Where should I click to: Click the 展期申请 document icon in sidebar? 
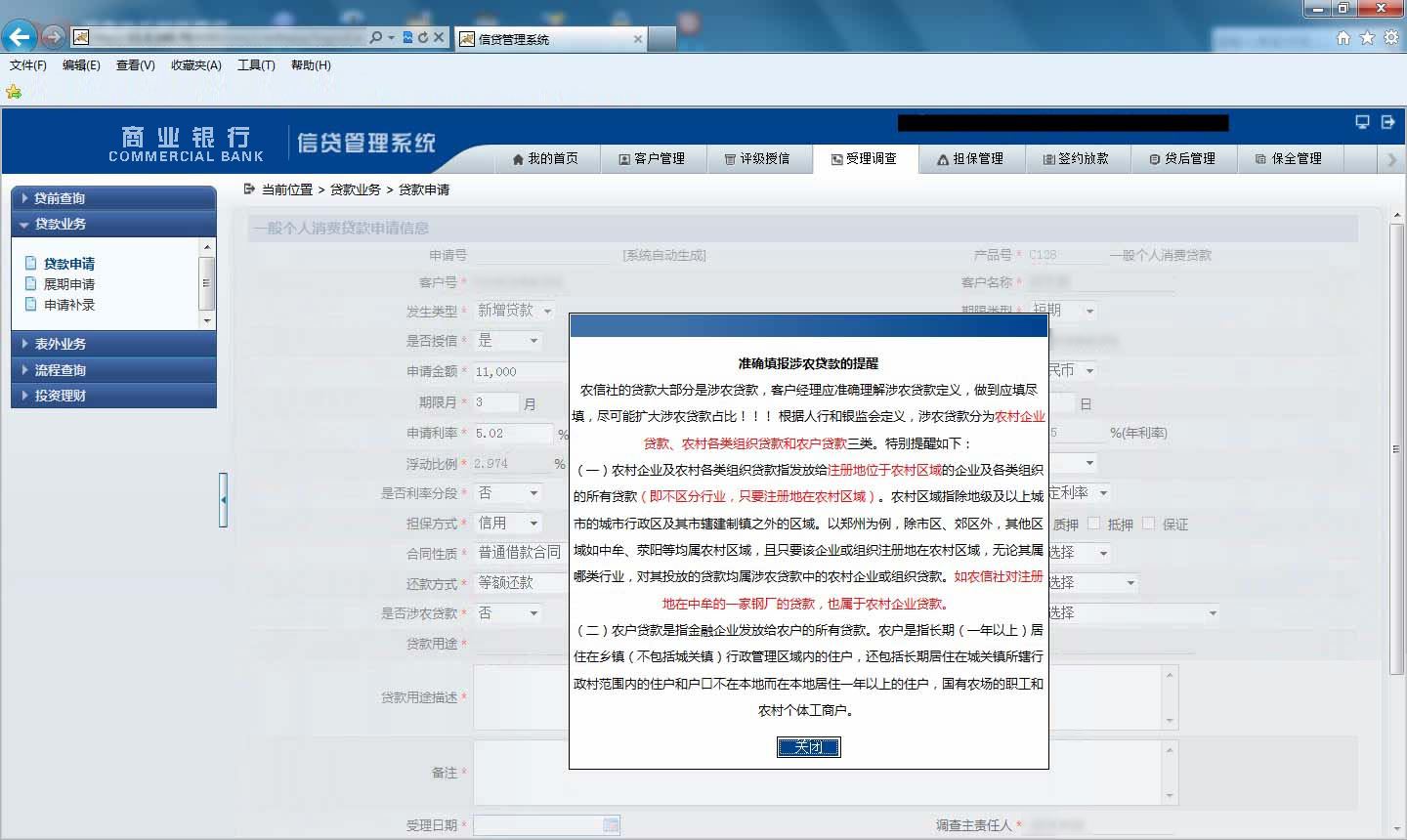[x=31, y=283]
